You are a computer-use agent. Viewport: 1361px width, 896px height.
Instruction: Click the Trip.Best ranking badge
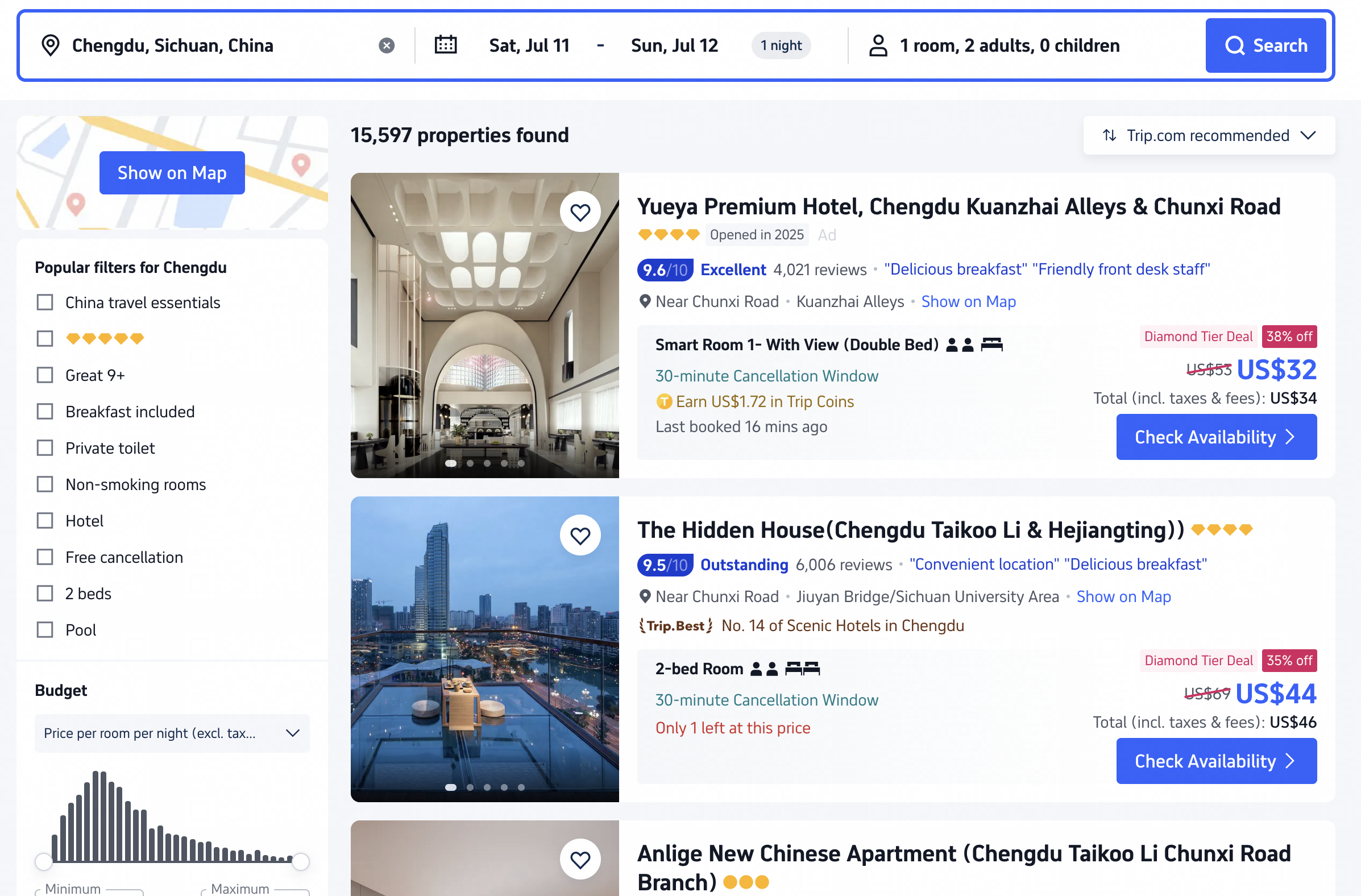pyautogui.click(x=675, y=625)
